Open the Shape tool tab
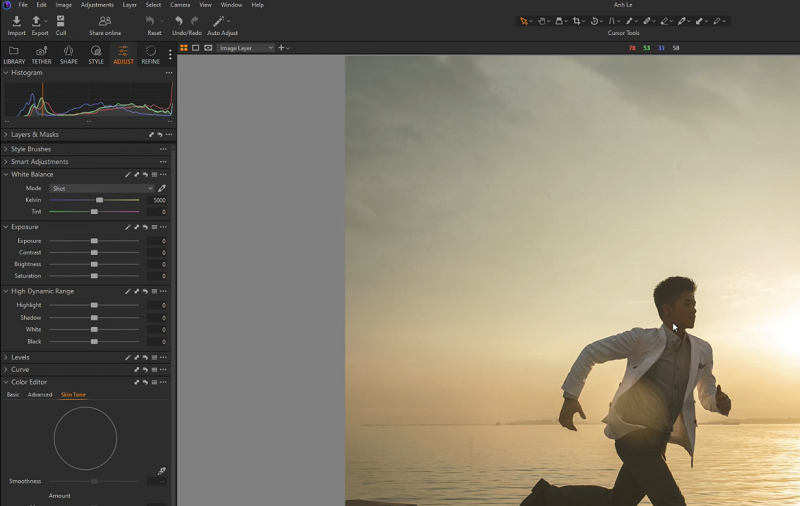This screenshot has width=800, height=506. pos(68,55)
